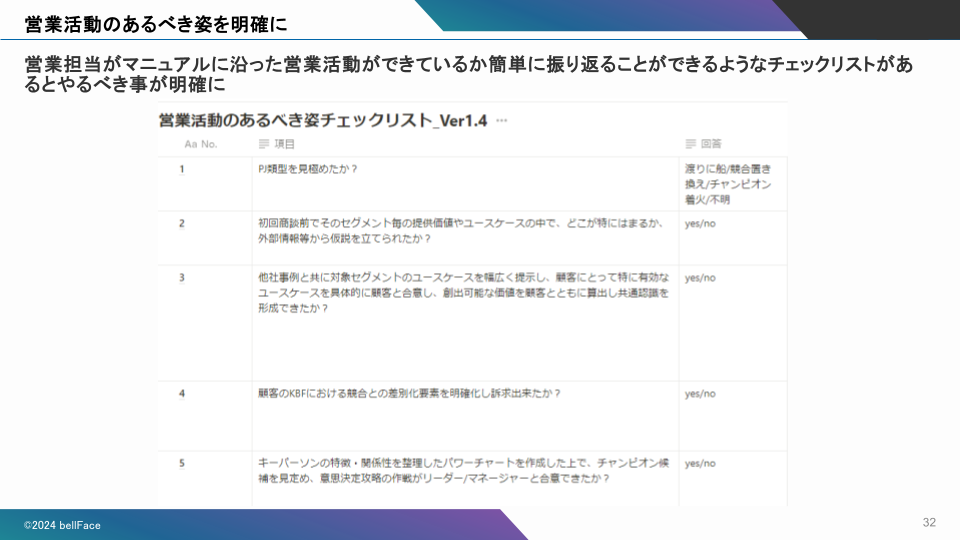Select row number 1 in the No. column
This screenshot has height=540, width=960.
pyautogui.click(x=182, y=168)
